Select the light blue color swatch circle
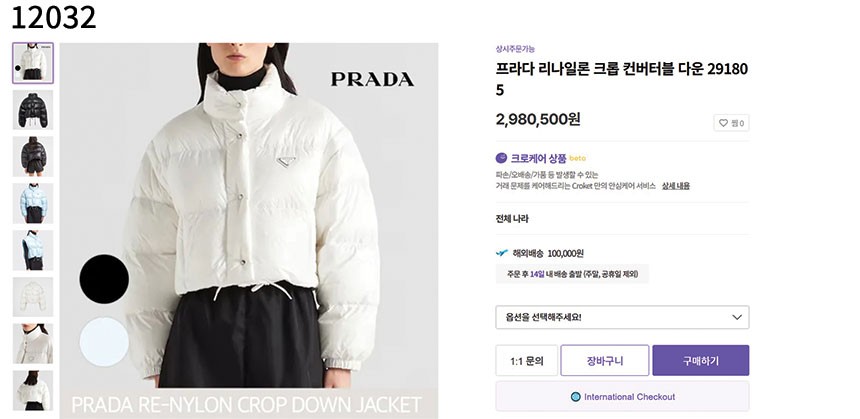 104,342
